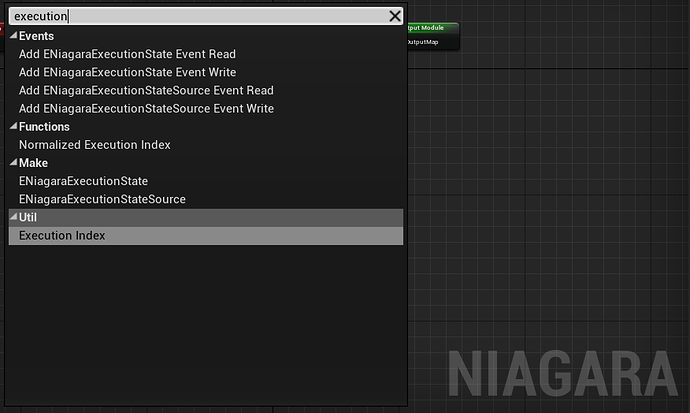Select Make ENiagaraExecutionState entry
This screenshot has height=413, width=690.
click(x=83, y=181)
